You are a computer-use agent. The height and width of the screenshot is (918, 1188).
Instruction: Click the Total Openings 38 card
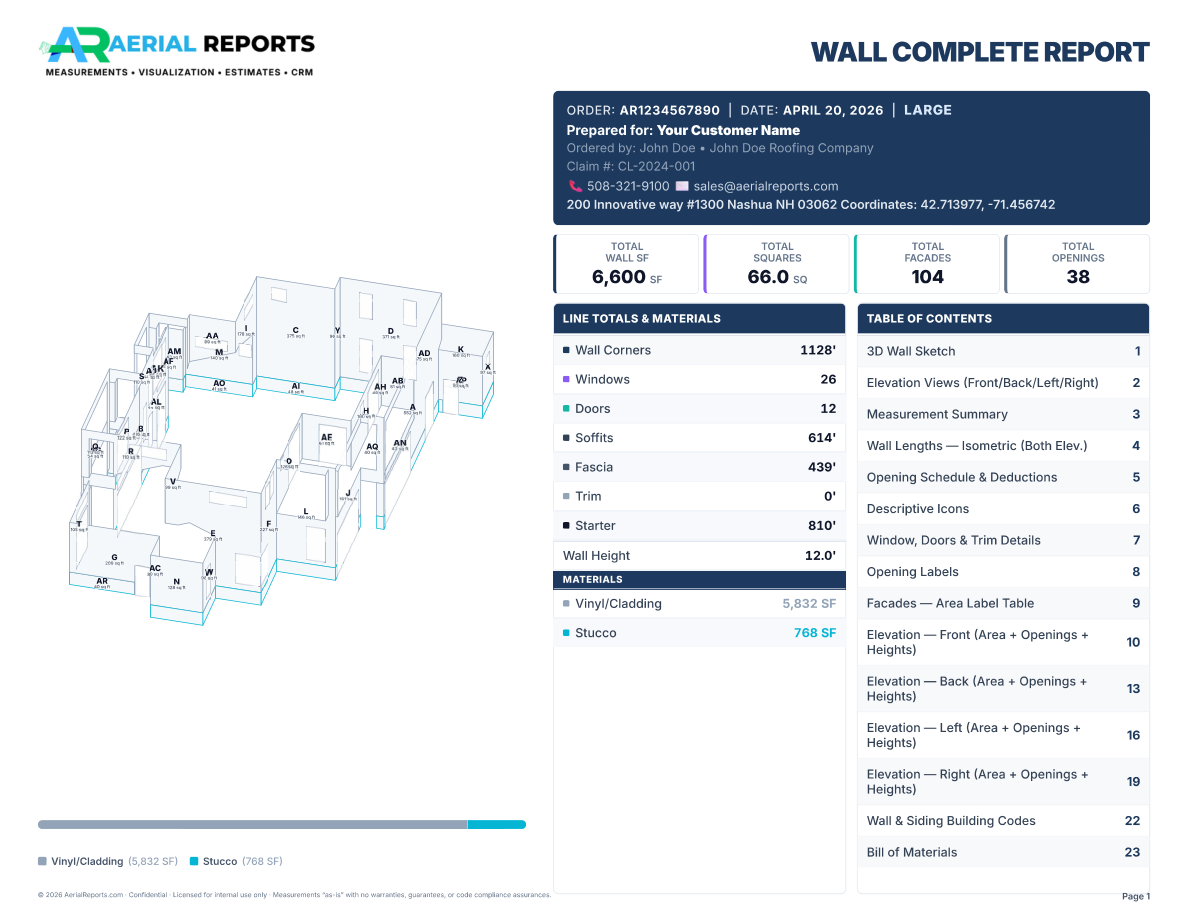coord(1077,264)
